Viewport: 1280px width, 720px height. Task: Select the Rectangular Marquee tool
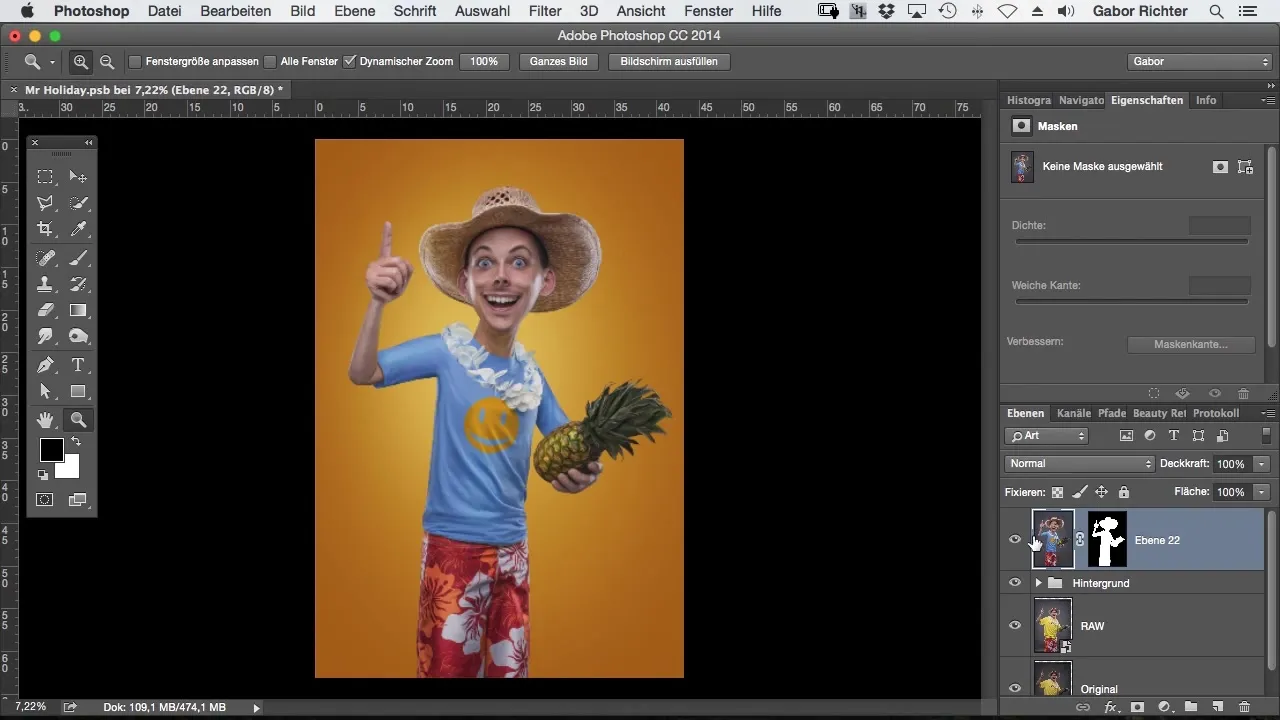pyautogui.click(x=45, y=177)
